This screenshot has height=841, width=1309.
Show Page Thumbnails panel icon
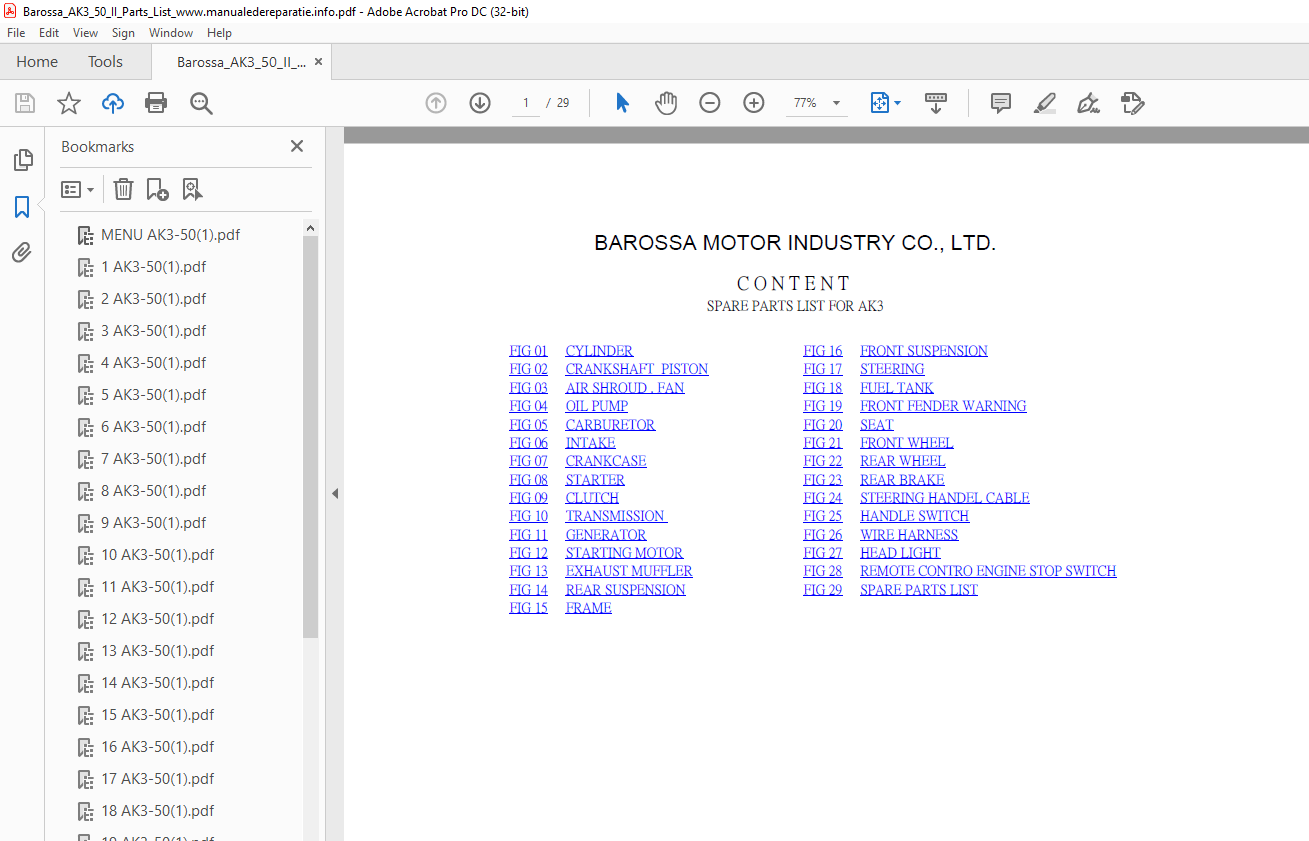(22, 160)
